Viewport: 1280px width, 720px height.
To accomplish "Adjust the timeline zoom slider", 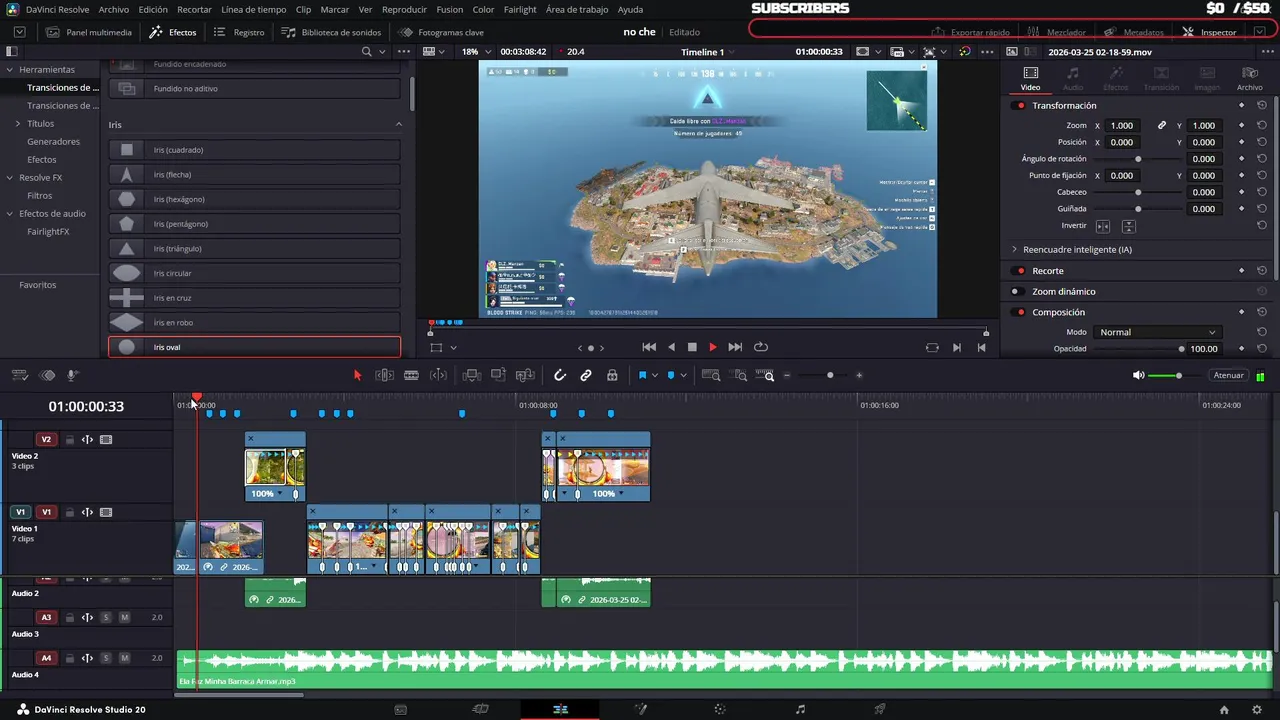I will pyautogui.click(x=829, y=375).
